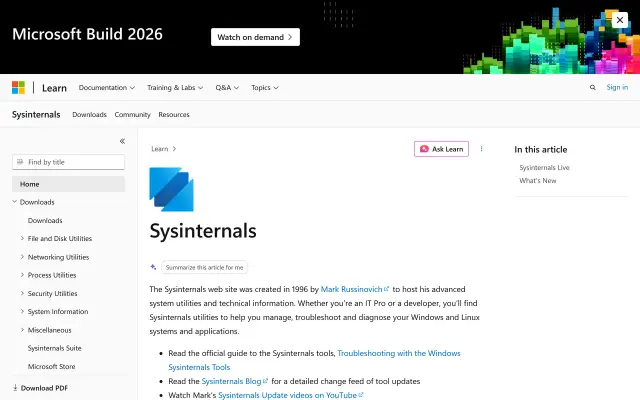Focus the Find by title field
This screenshot has width=640, height=400.
(x=68, y=162)
